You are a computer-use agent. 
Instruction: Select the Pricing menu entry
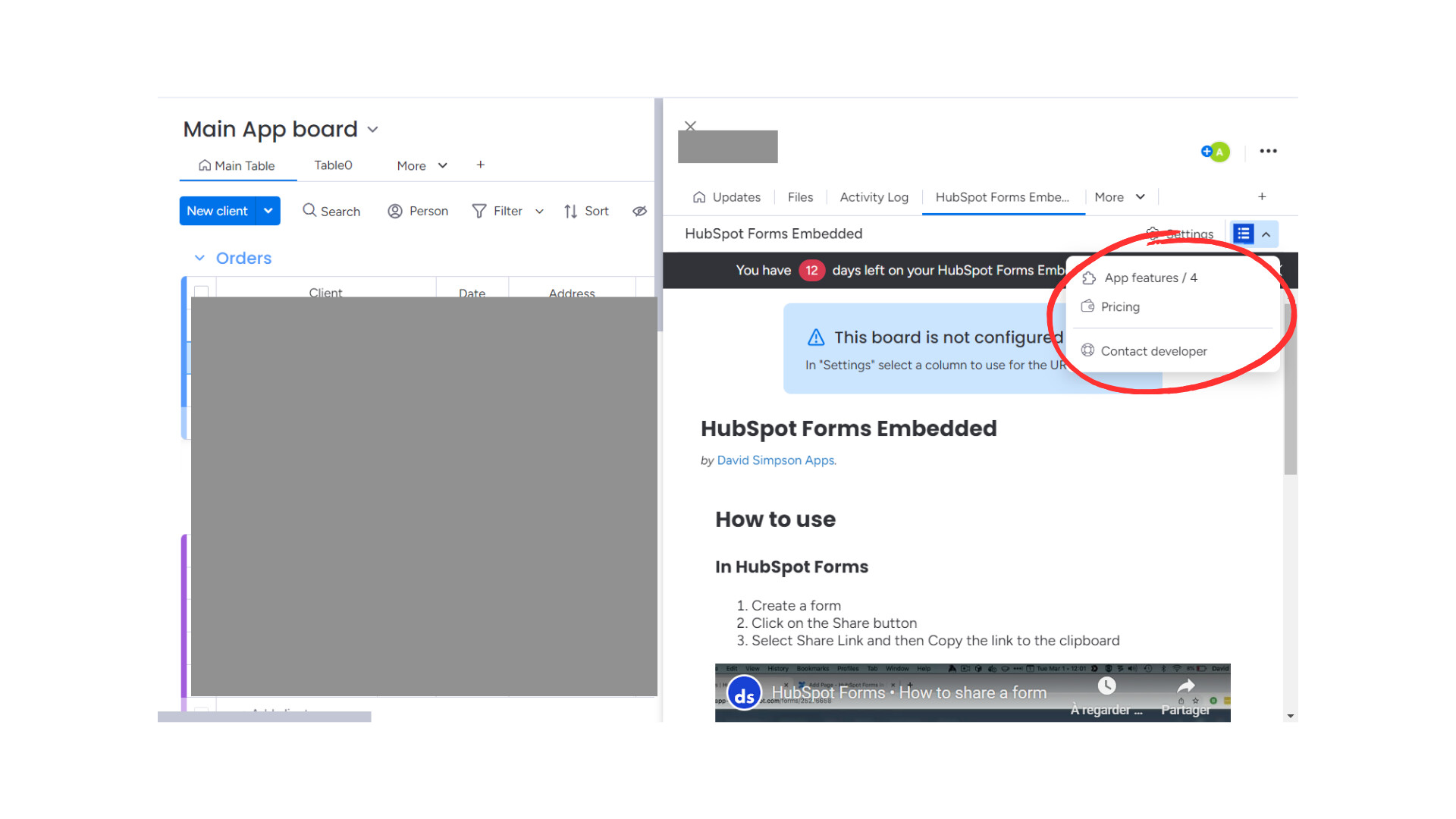pos(1120,306)
